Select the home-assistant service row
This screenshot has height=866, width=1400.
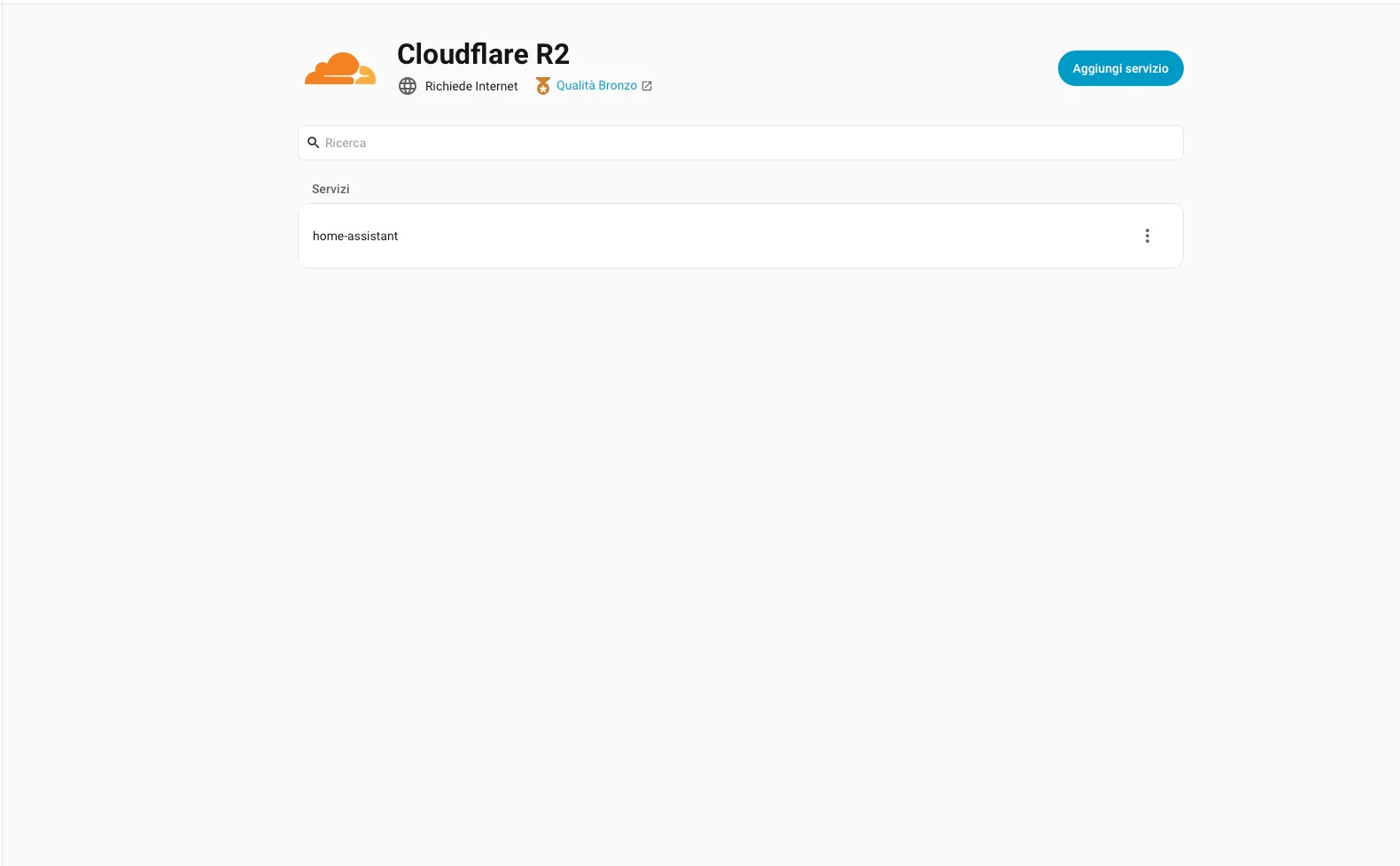pyautogui.click(x=741, y=236)
